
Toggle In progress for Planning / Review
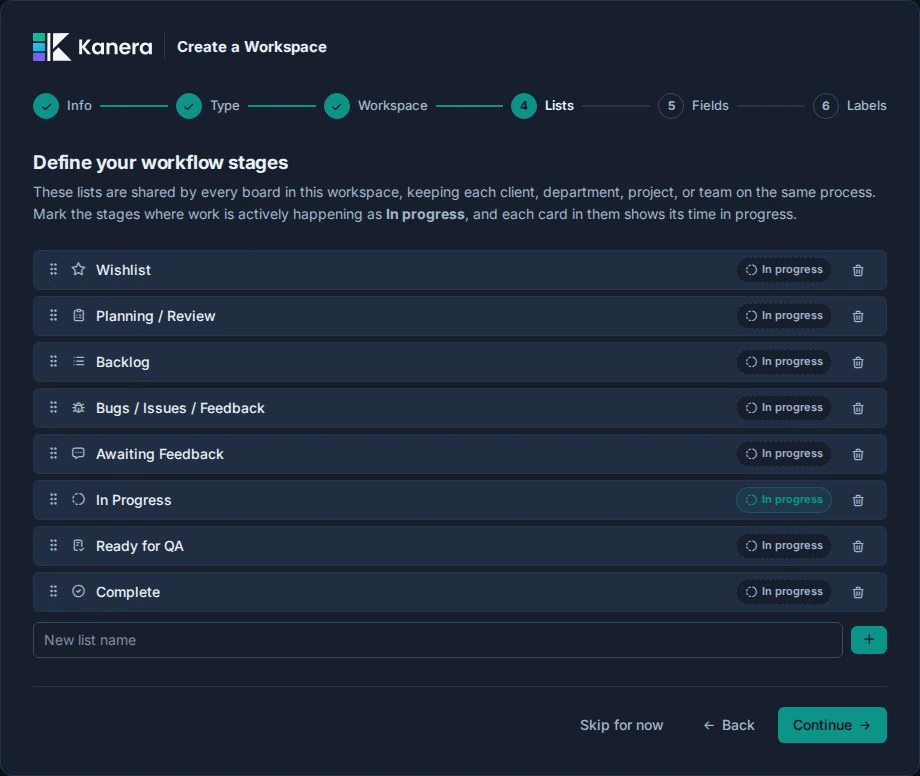(783, 316)
